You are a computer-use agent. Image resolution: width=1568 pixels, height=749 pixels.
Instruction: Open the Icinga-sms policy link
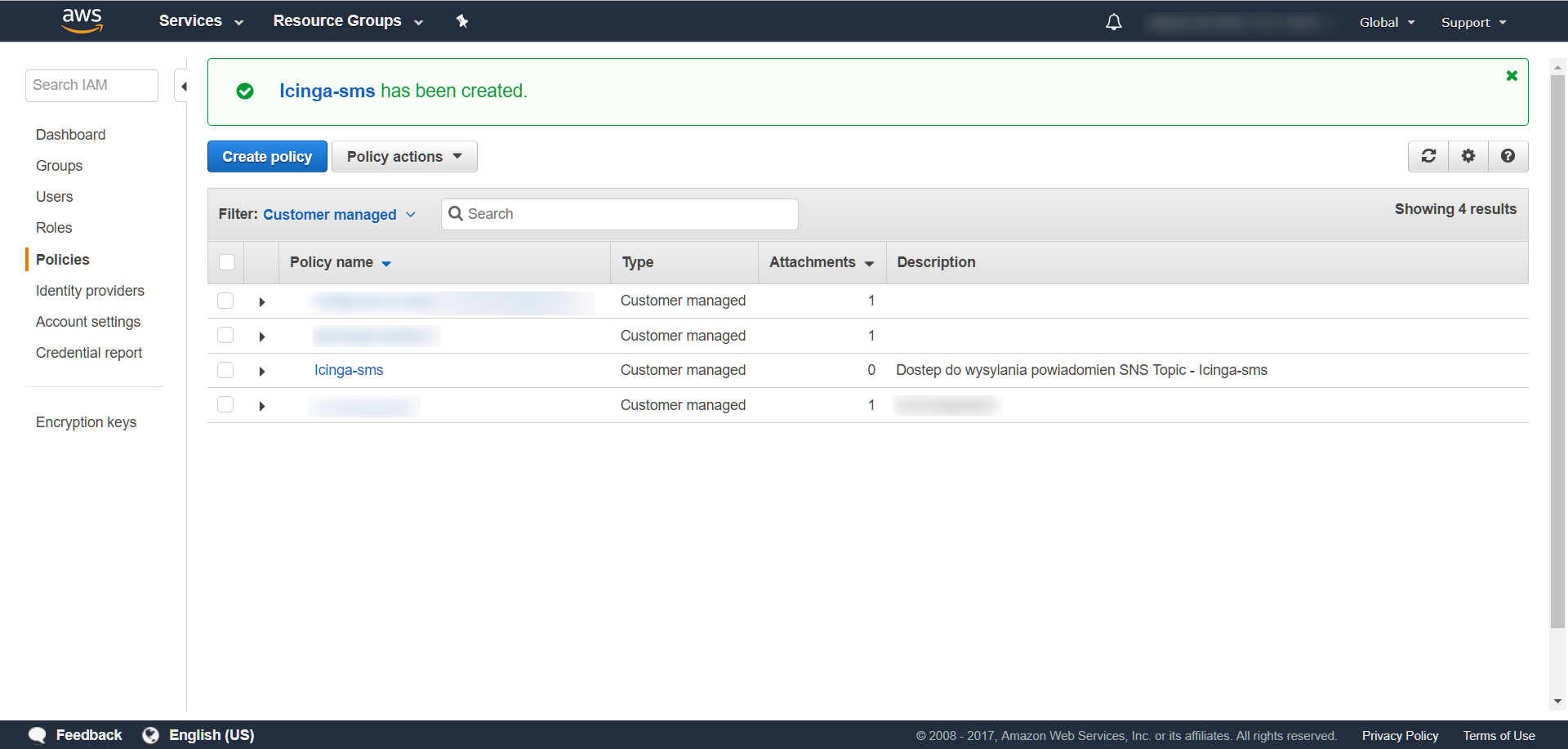349,370
